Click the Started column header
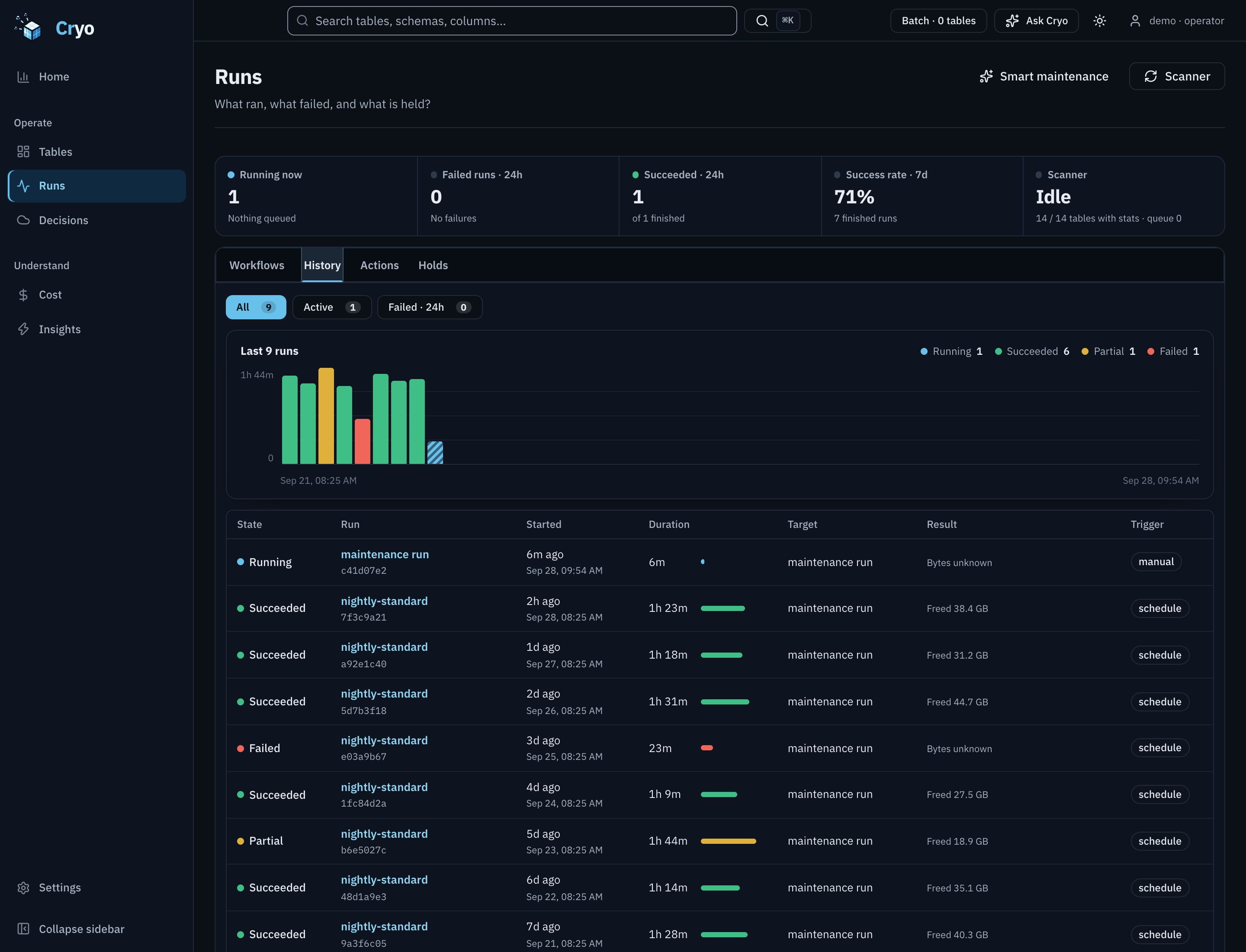 (543, 524)
